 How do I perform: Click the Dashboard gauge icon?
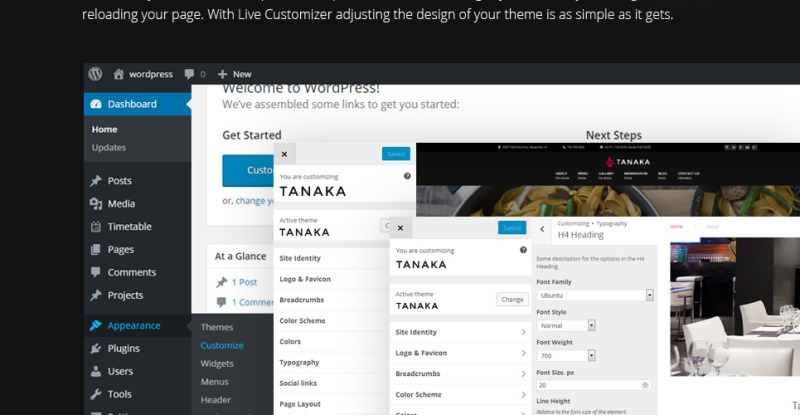pyautogui.click(x=96, y=104)
